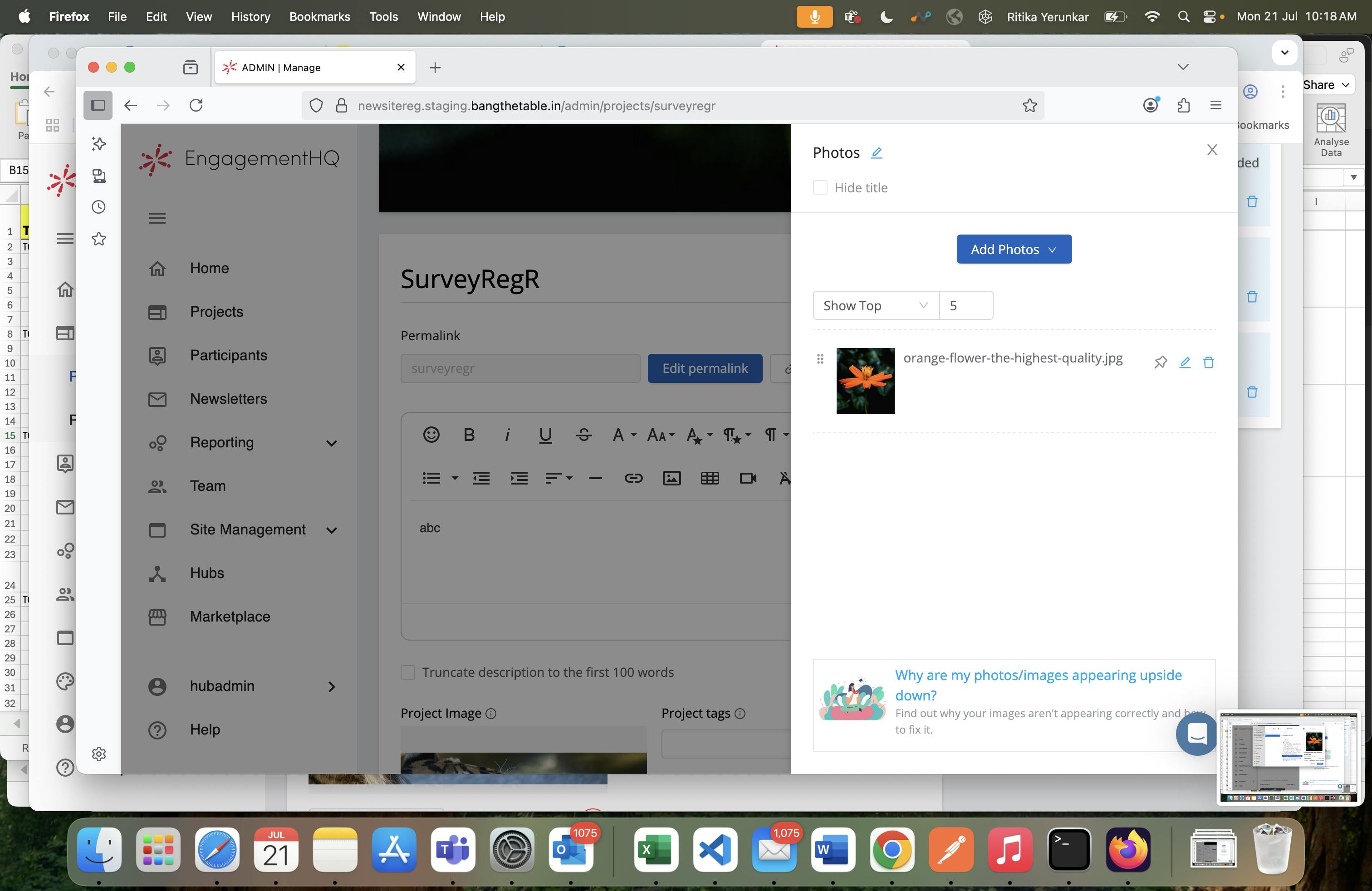Toggle underline formatting in the editor
This screenshot has width=1372, height=891.
[x=545, y=435]
